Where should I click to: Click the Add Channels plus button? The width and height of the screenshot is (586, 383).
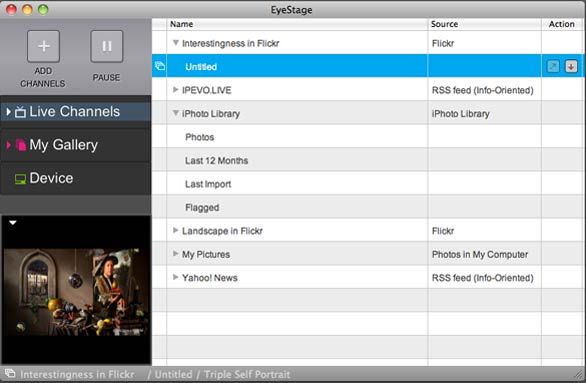click(43, 46)
